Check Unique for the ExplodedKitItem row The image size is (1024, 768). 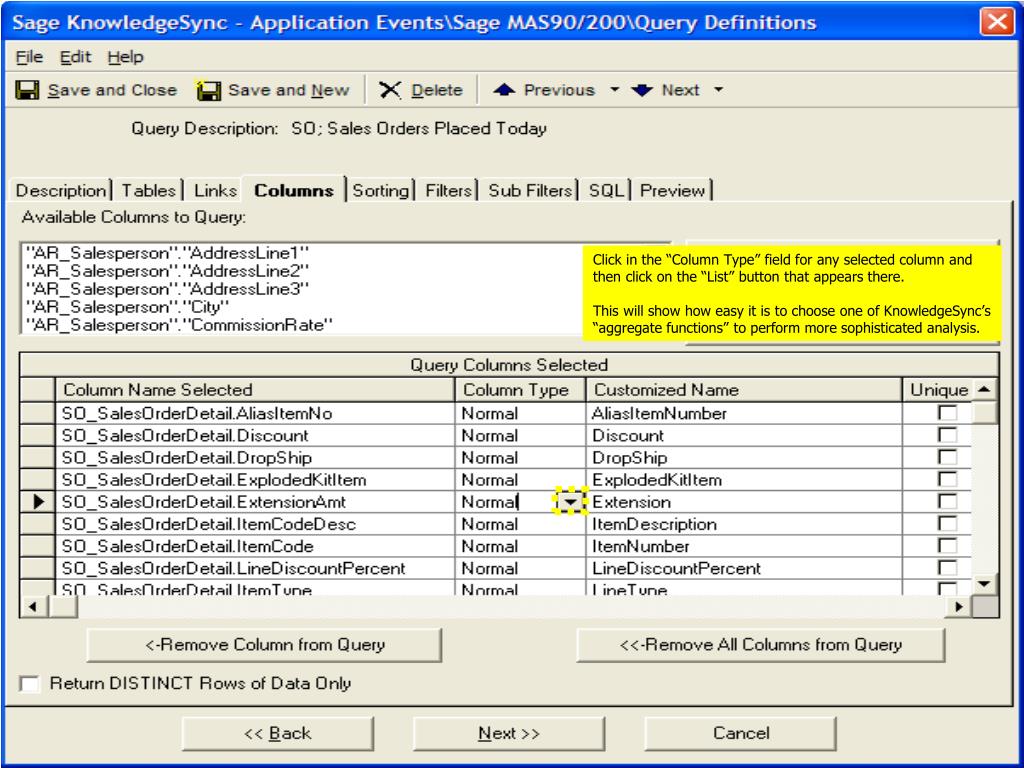(947, 479)
